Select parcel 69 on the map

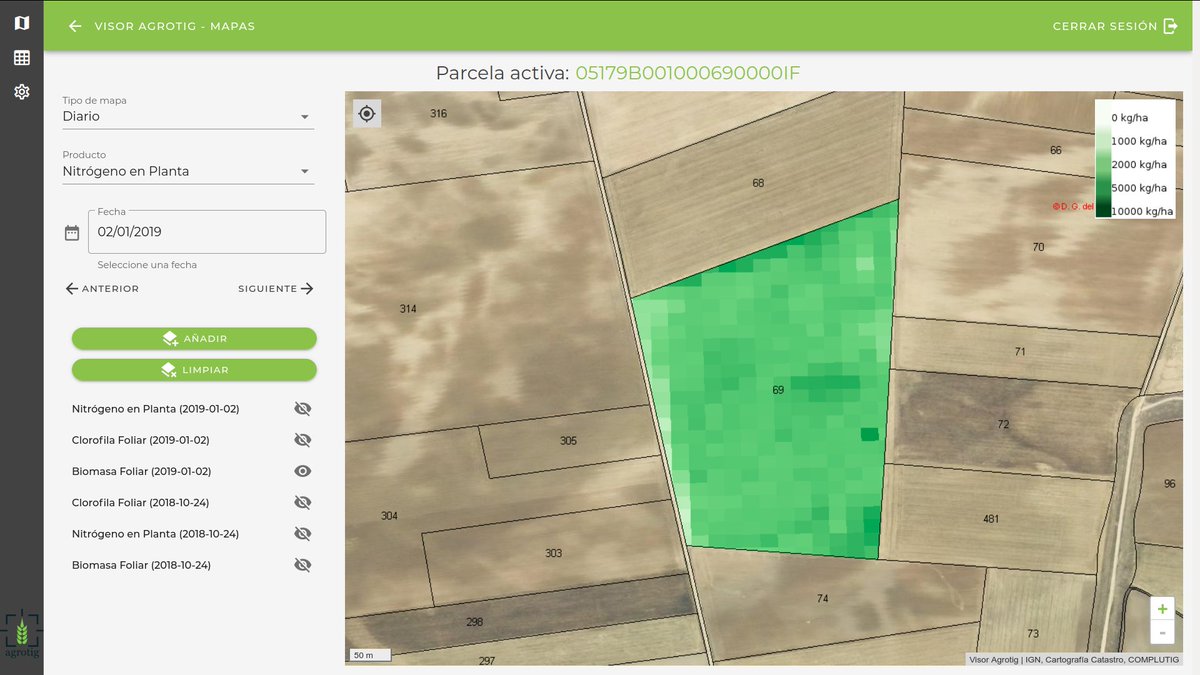(x=778, y=390)
